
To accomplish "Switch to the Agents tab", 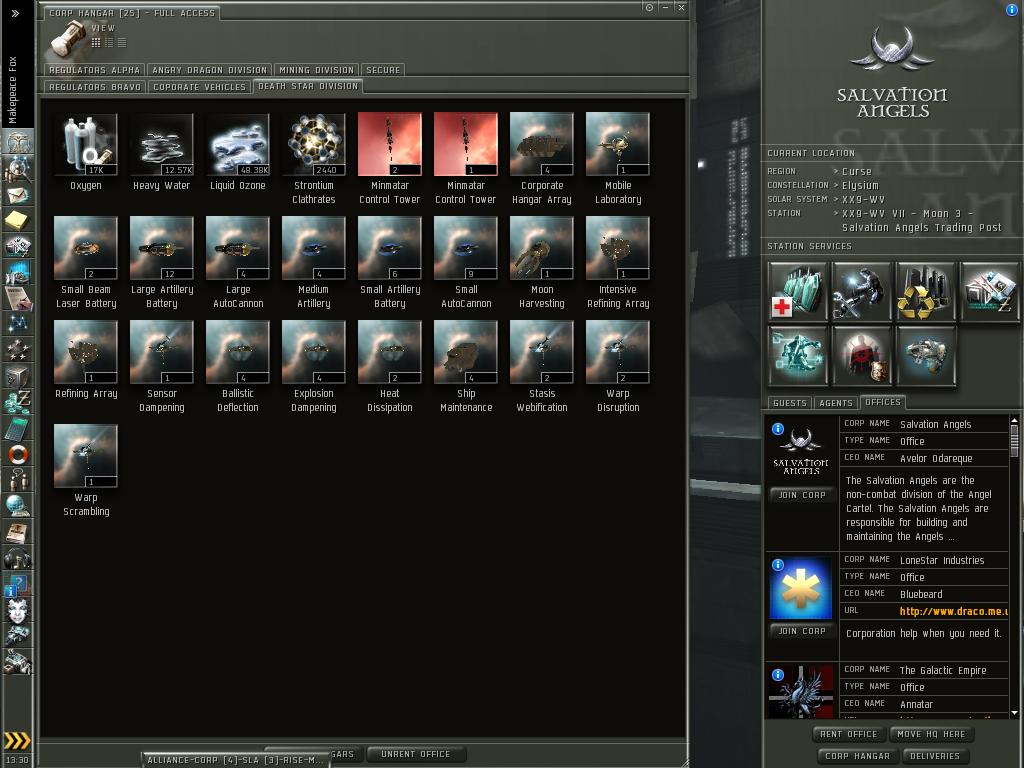I will (x=836, y=403).
